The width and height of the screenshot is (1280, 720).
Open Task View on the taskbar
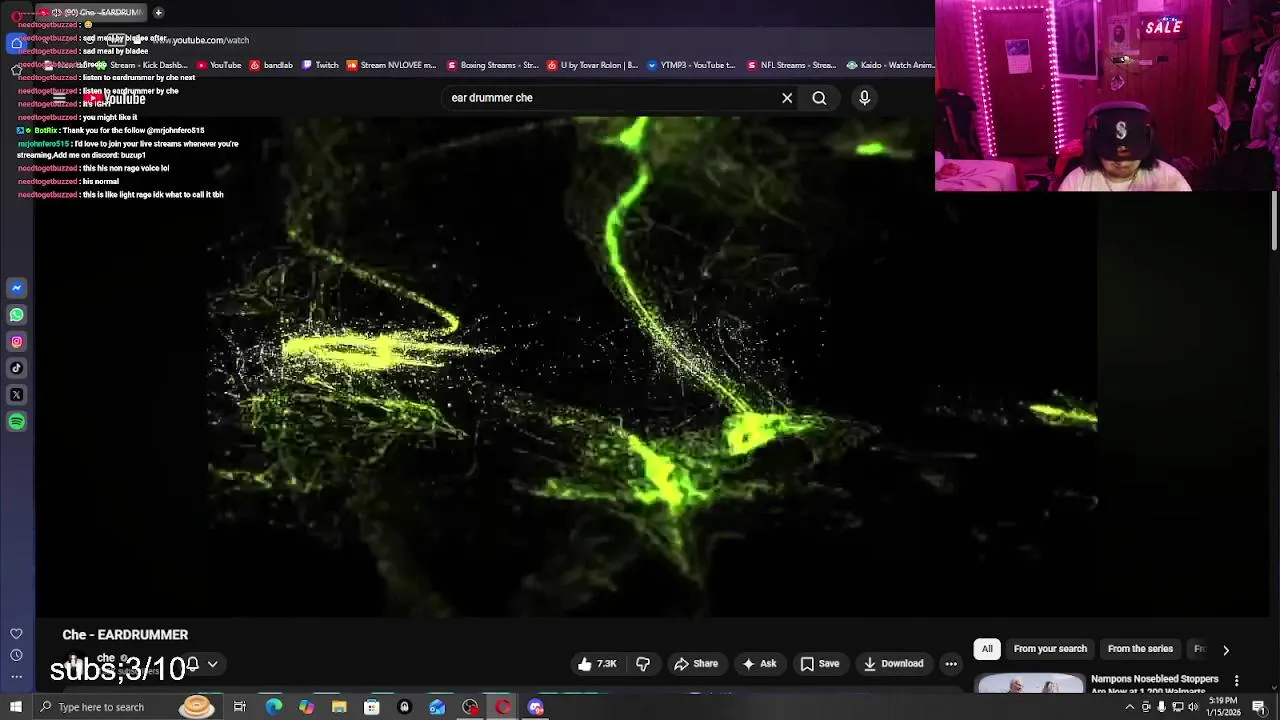(x=240, y=707)
